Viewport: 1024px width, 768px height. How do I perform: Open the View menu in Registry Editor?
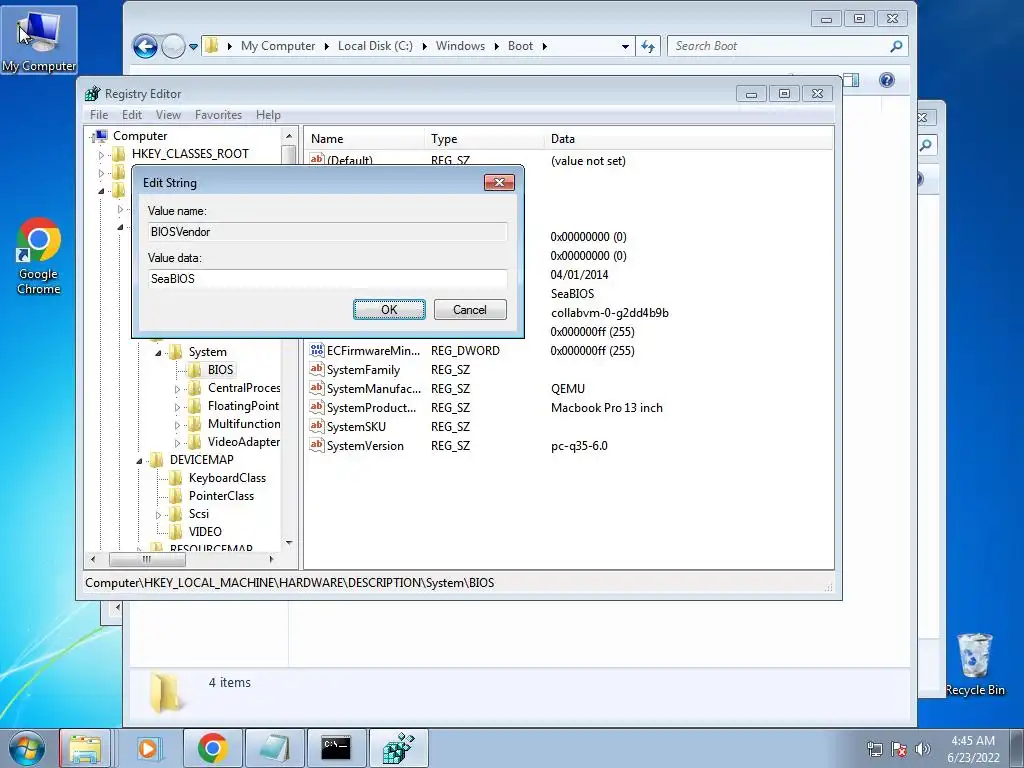[168, 115]
